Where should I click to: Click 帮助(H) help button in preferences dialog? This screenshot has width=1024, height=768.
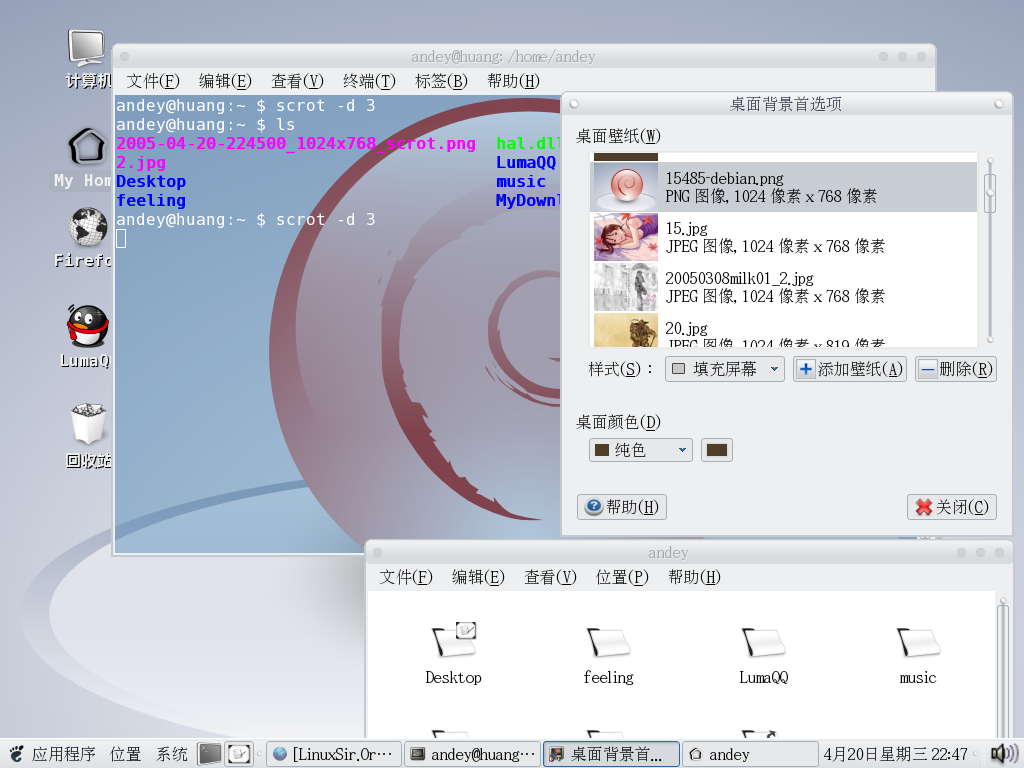coord(622,507)
